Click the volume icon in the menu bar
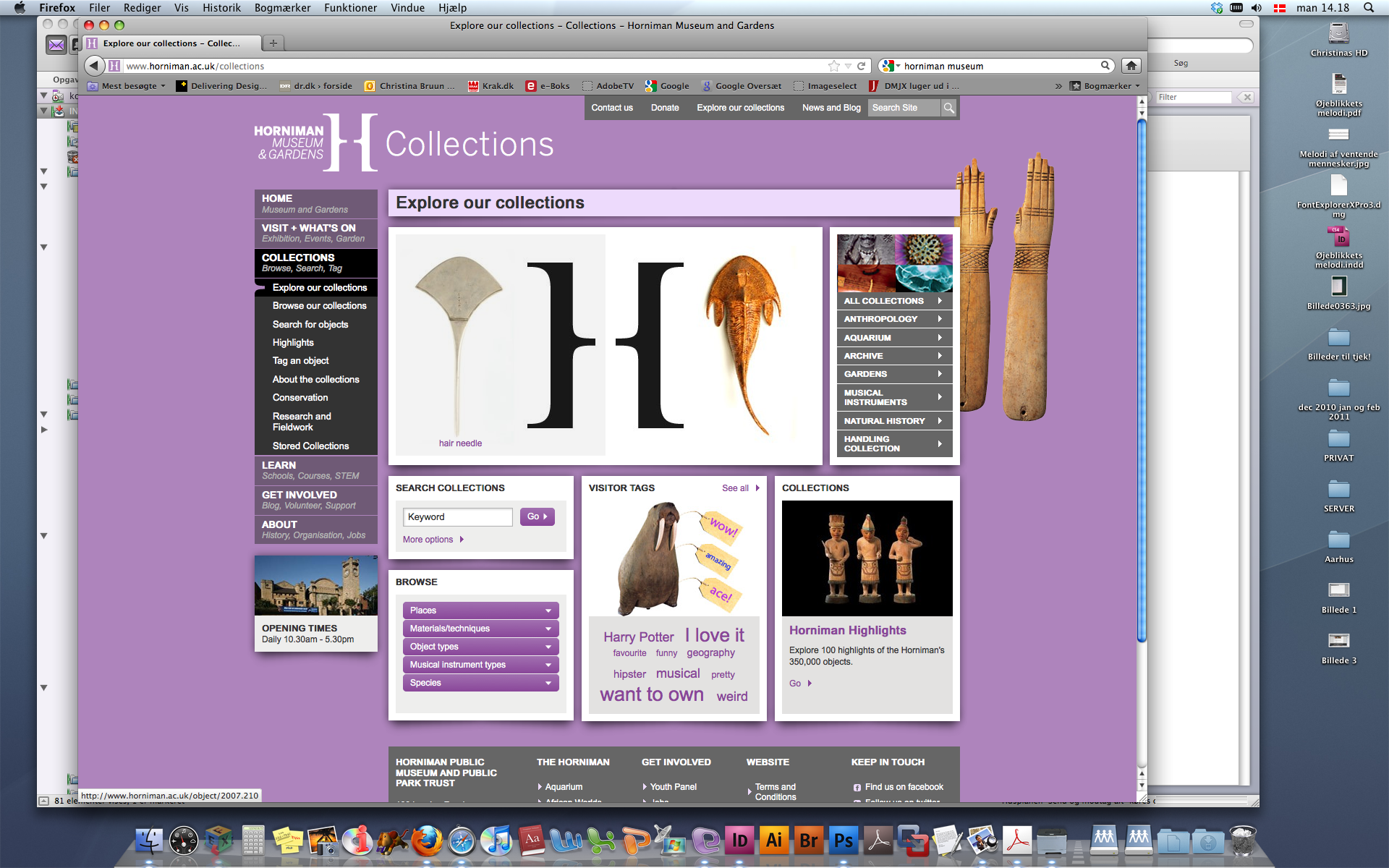Screen dimensions: 1389x868 (x=1257, y=7)
